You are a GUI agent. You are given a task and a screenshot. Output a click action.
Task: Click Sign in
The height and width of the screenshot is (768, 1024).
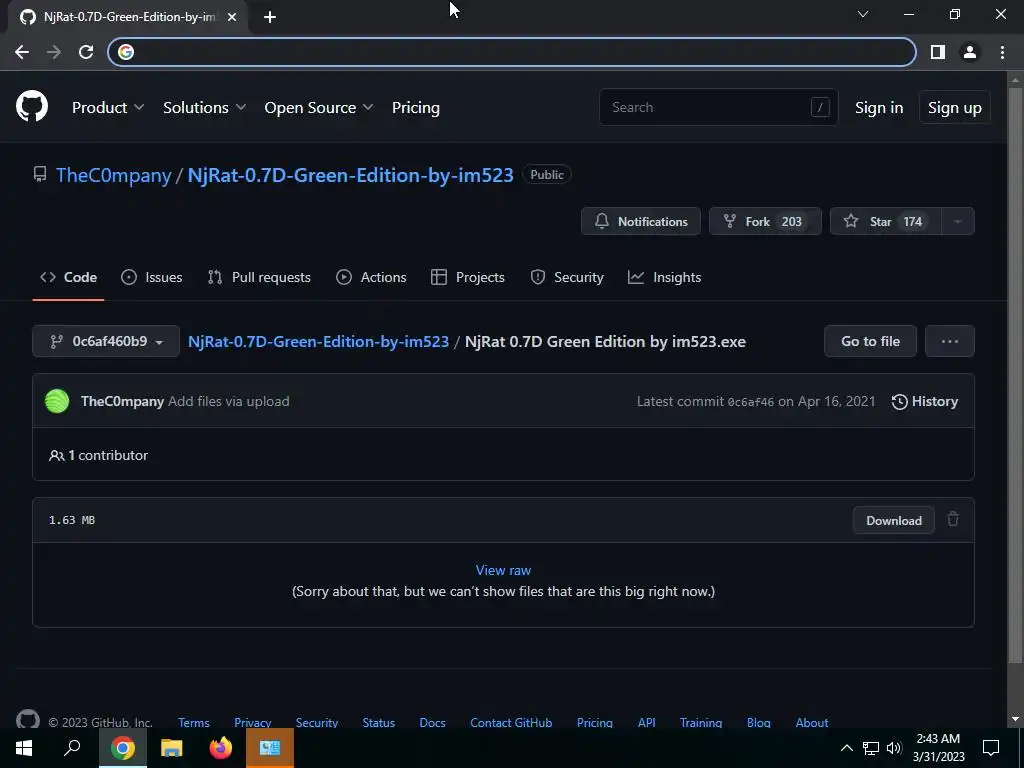point(879,108)
